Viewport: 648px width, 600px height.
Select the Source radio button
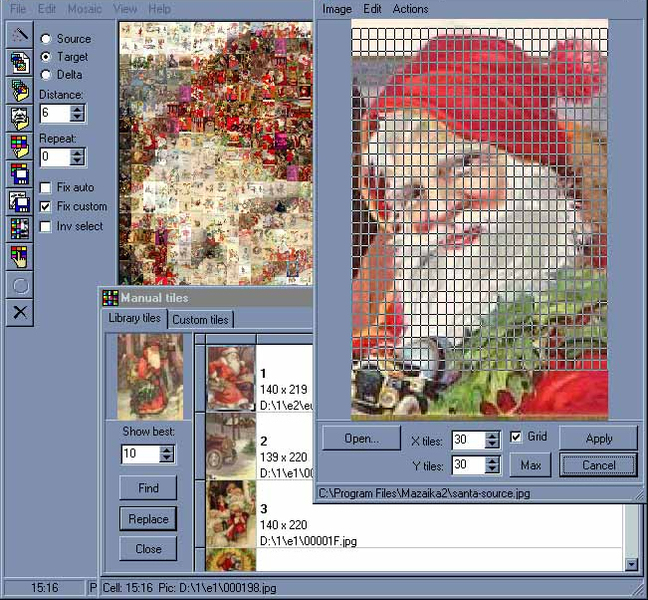(x=45, y=39)
